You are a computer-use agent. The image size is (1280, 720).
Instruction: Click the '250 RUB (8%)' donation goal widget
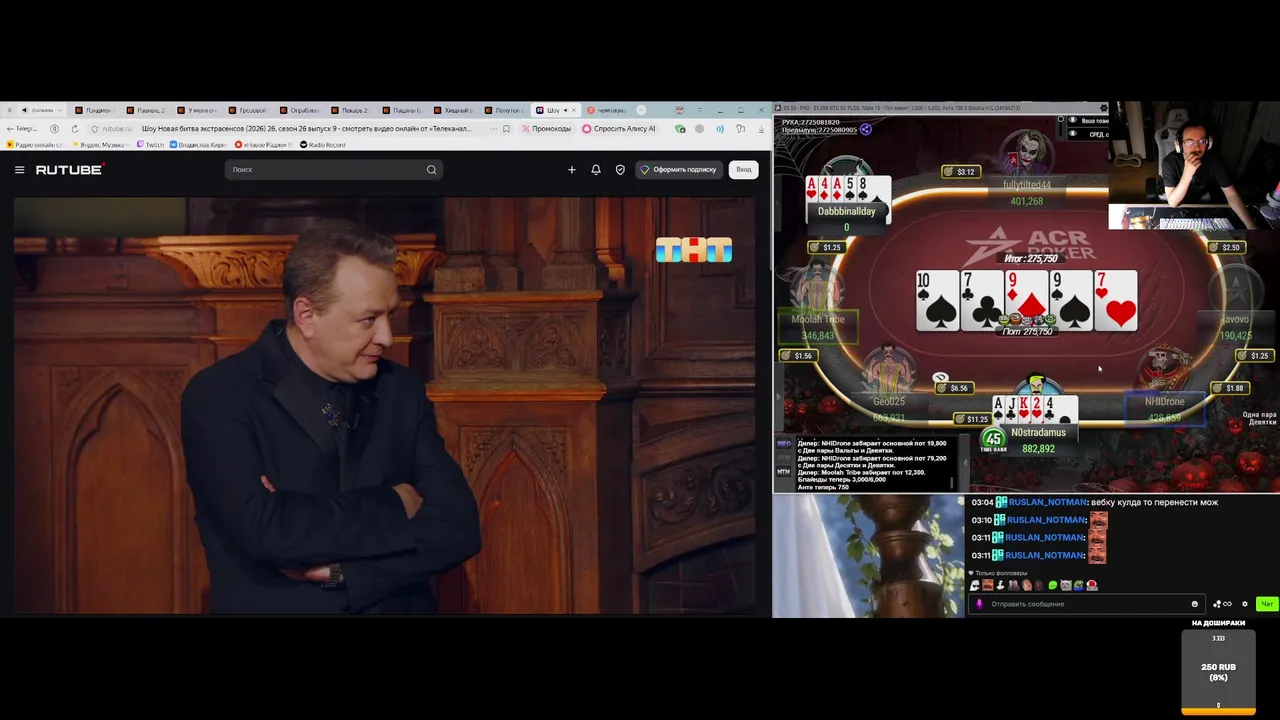tap(1218, 672)
